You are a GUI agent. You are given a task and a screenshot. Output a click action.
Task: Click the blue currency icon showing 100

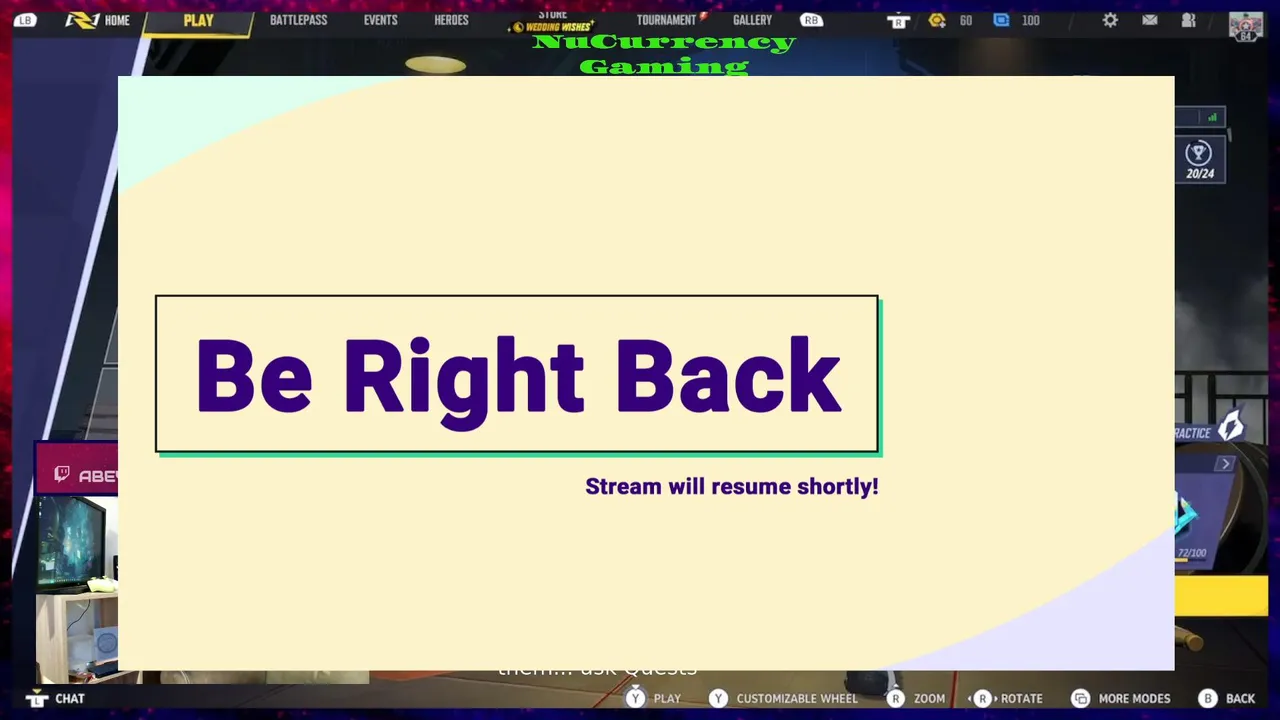[x=1001, y=20]
